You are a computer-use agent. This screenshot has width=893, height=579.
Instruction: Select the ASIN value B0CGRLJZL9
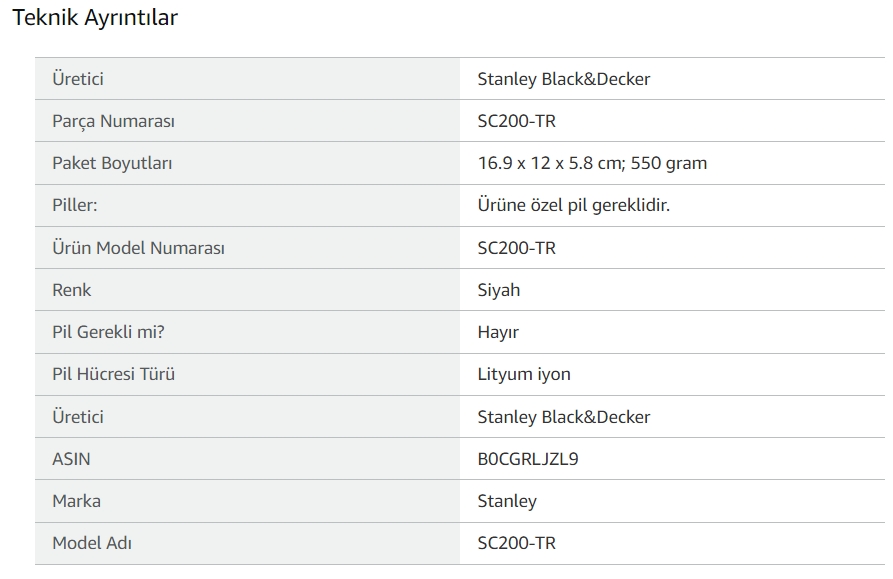pos(528,459)
